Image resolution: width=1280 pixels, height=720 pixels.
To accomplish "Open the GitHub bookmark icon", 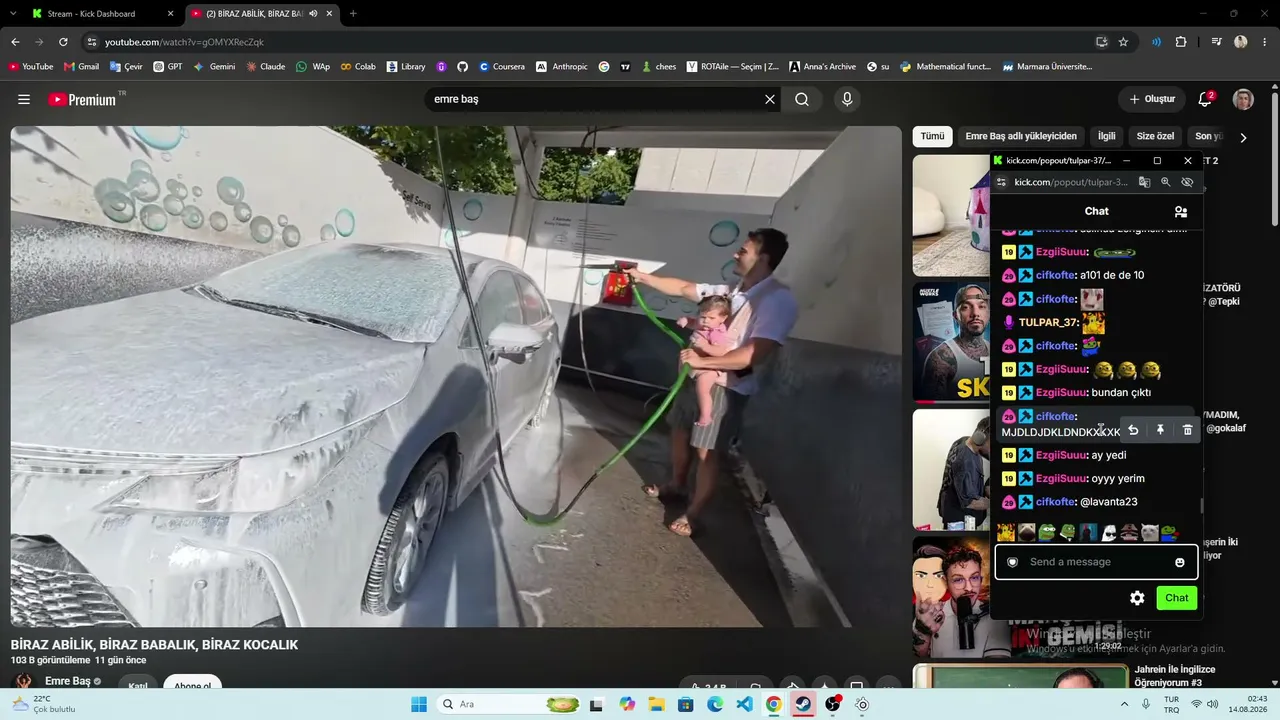I will pyautogui.click(x=462, y=67).
